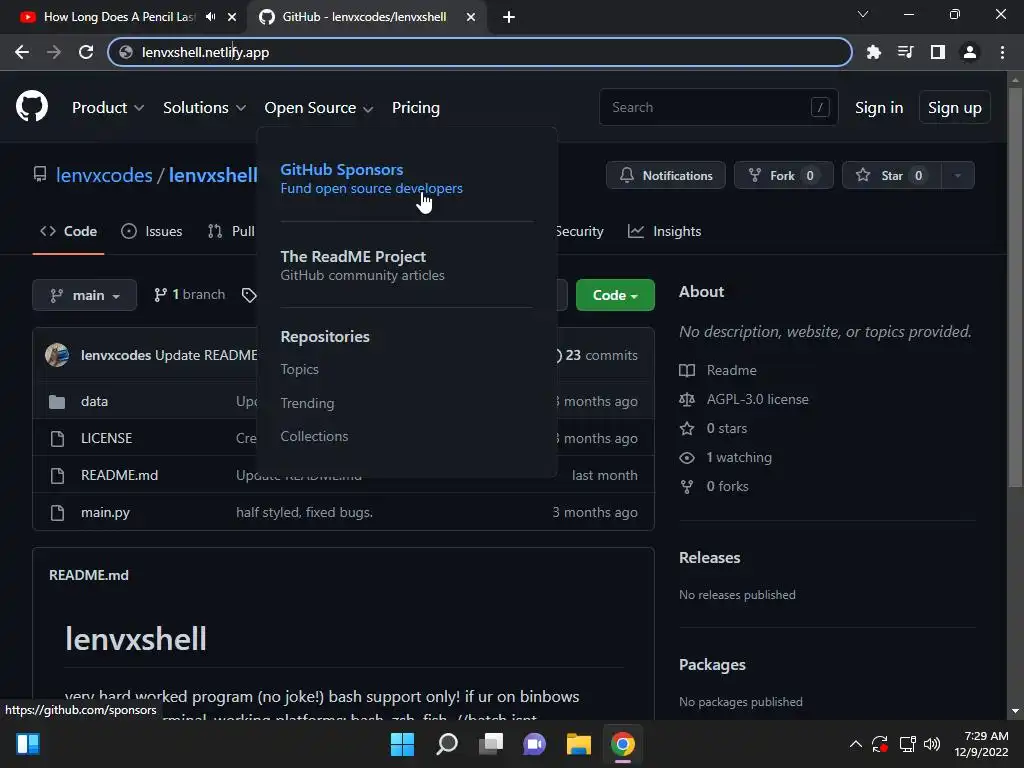Open the Pricing nav link
This screenshot has width=1024, height=768.
coord(416,108)
